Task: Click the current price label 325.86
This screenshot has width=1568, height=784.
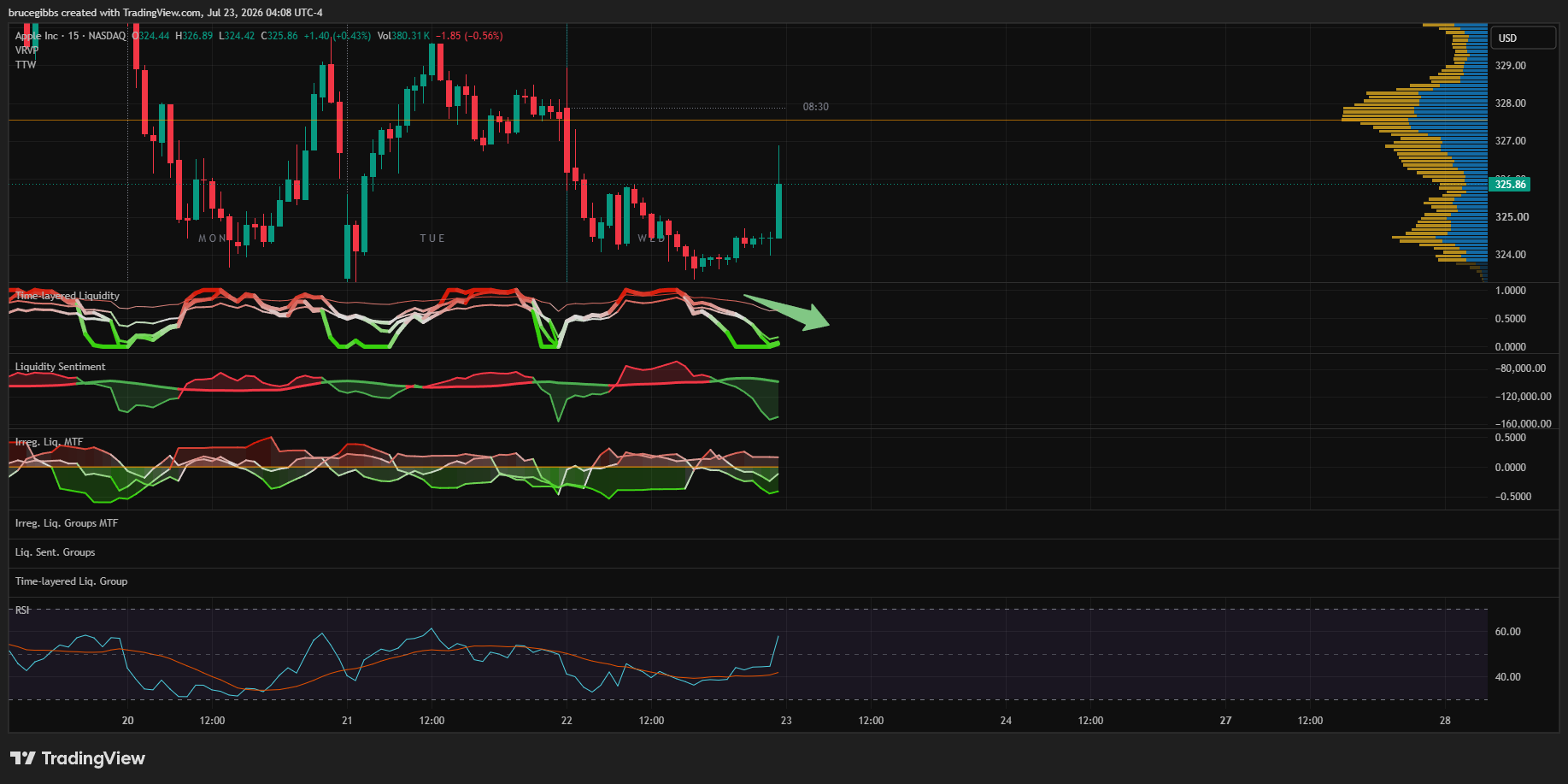Action: [1510, 185]
